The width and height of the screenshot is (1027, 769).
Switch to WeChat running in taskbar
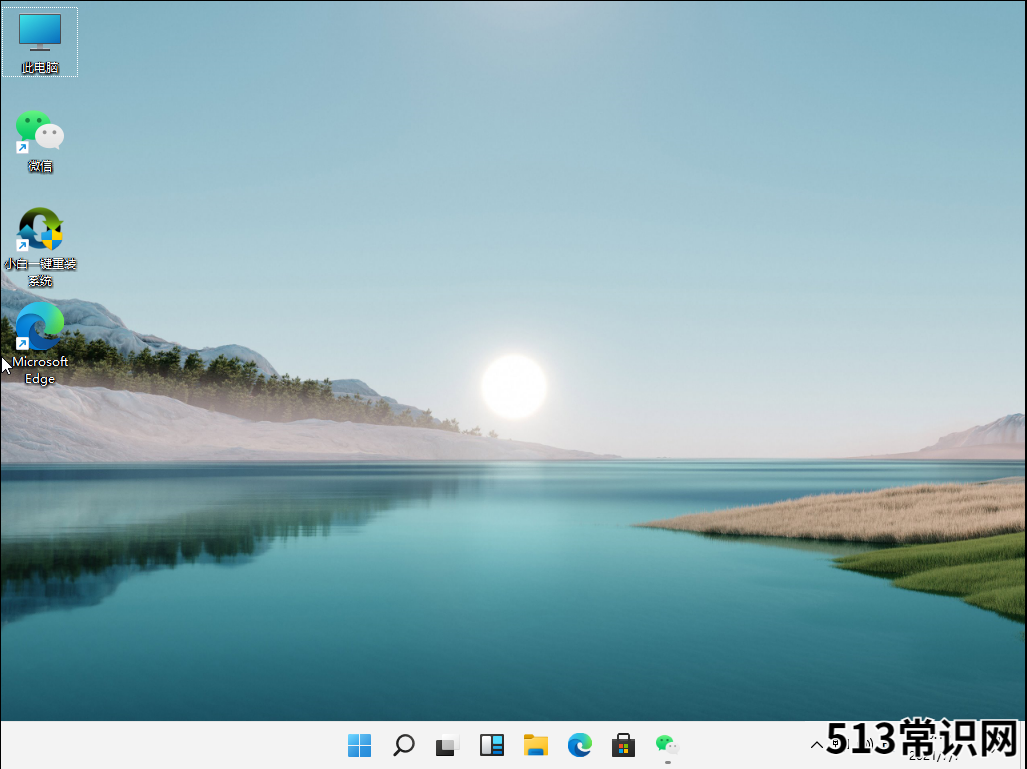(x=667, y=745)
